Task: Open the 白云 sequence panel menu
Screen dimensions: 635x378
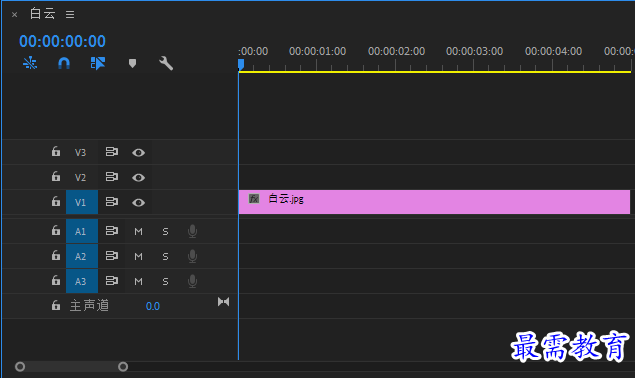Action: tap(70, 15)
